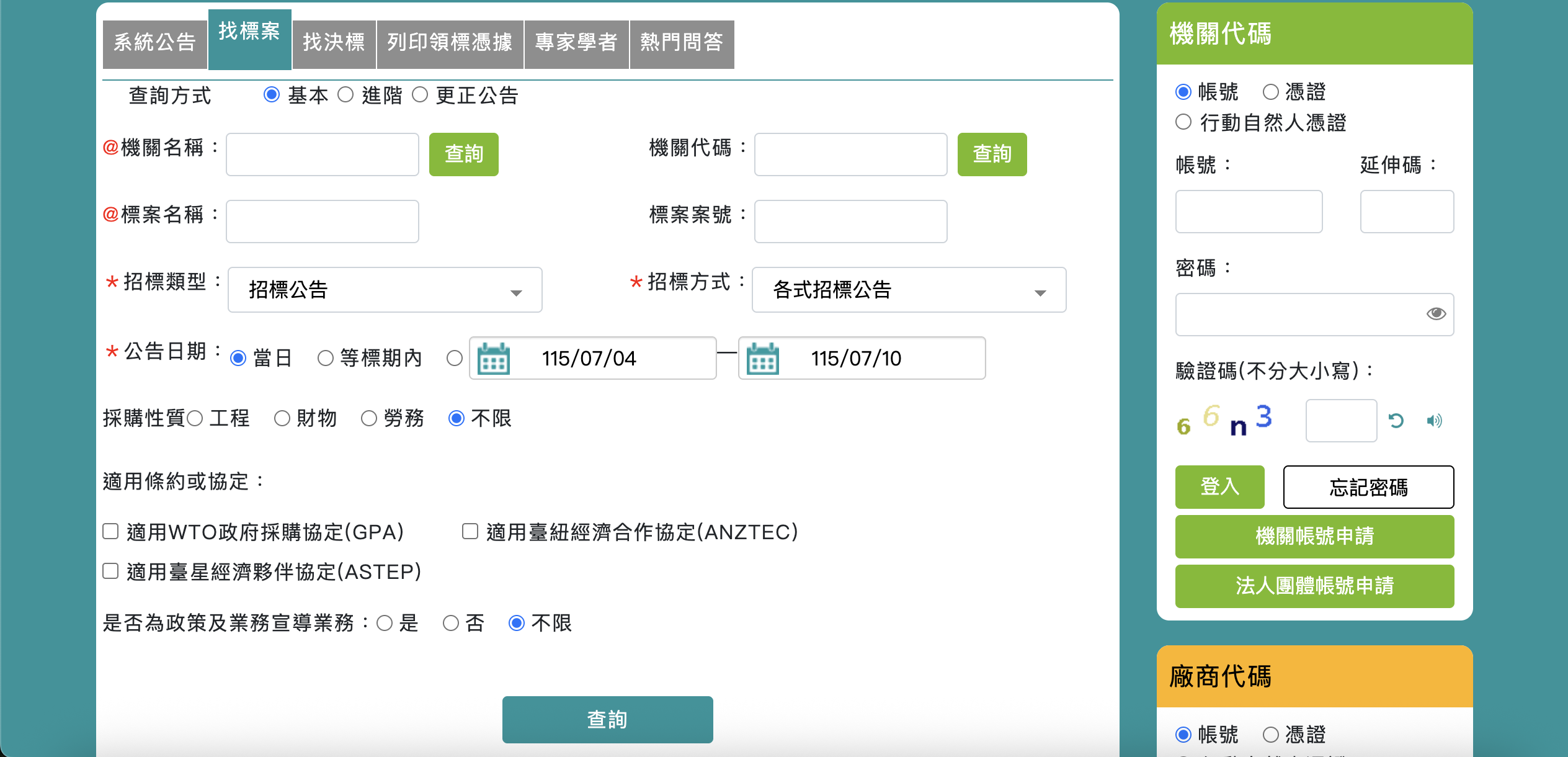1568x757 pixels.
Task: Check 適用WTO政府採購協定(GPA) checkbox
Action: pos(110,531)
